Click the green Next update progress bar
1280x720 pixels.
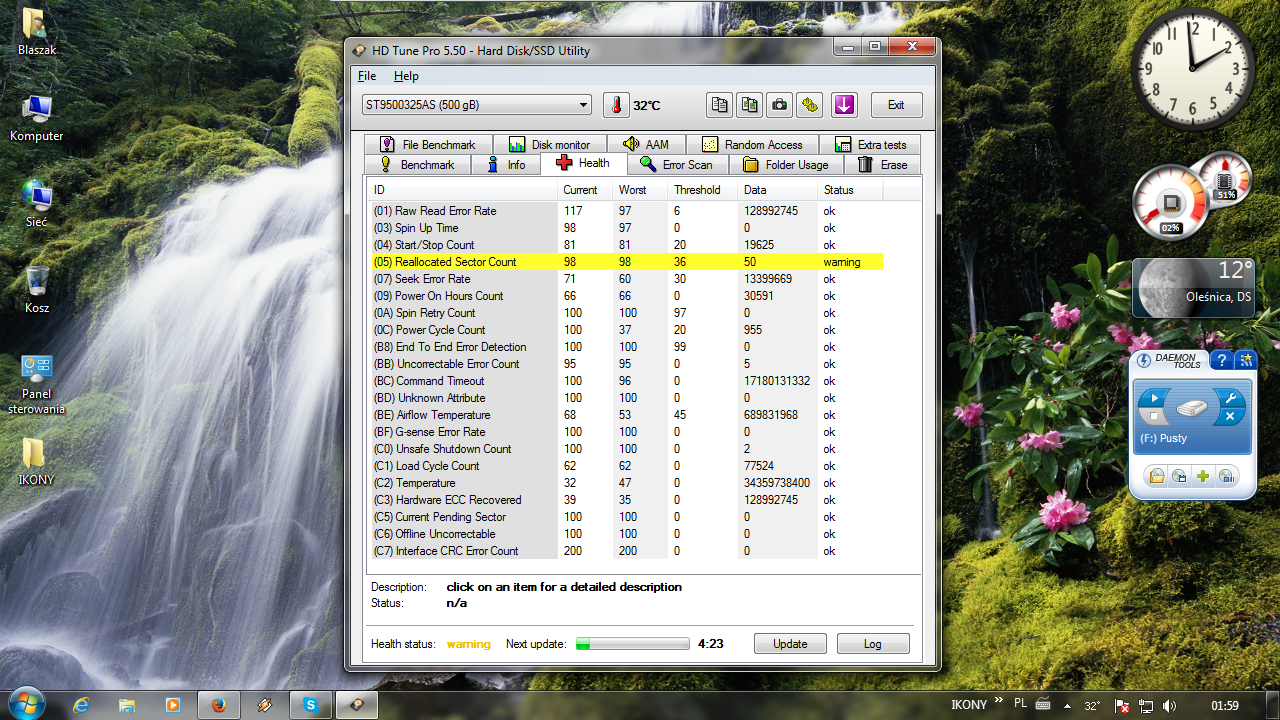click(633, 644)
